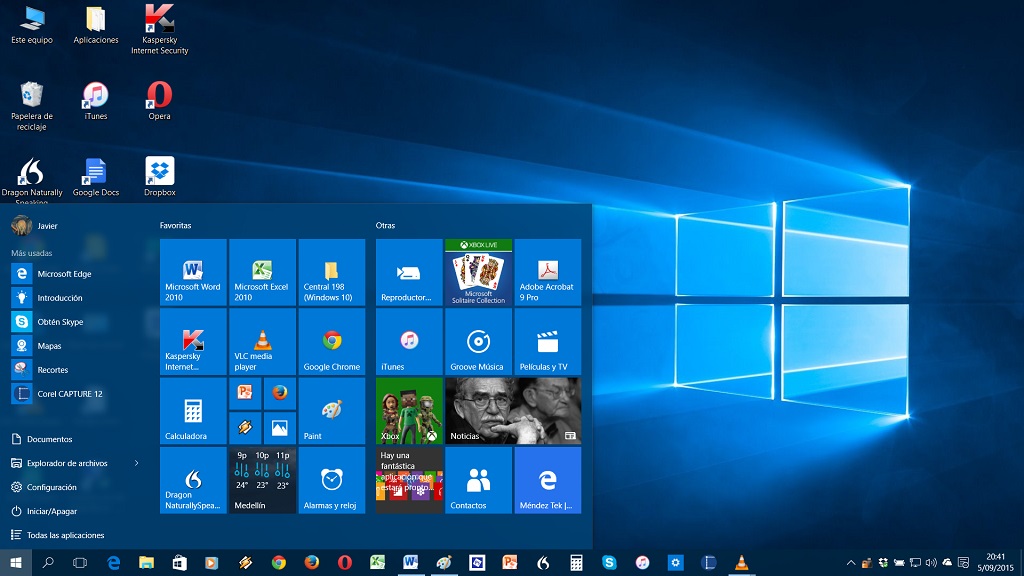Open the volume control in system tray

point(931,562)
